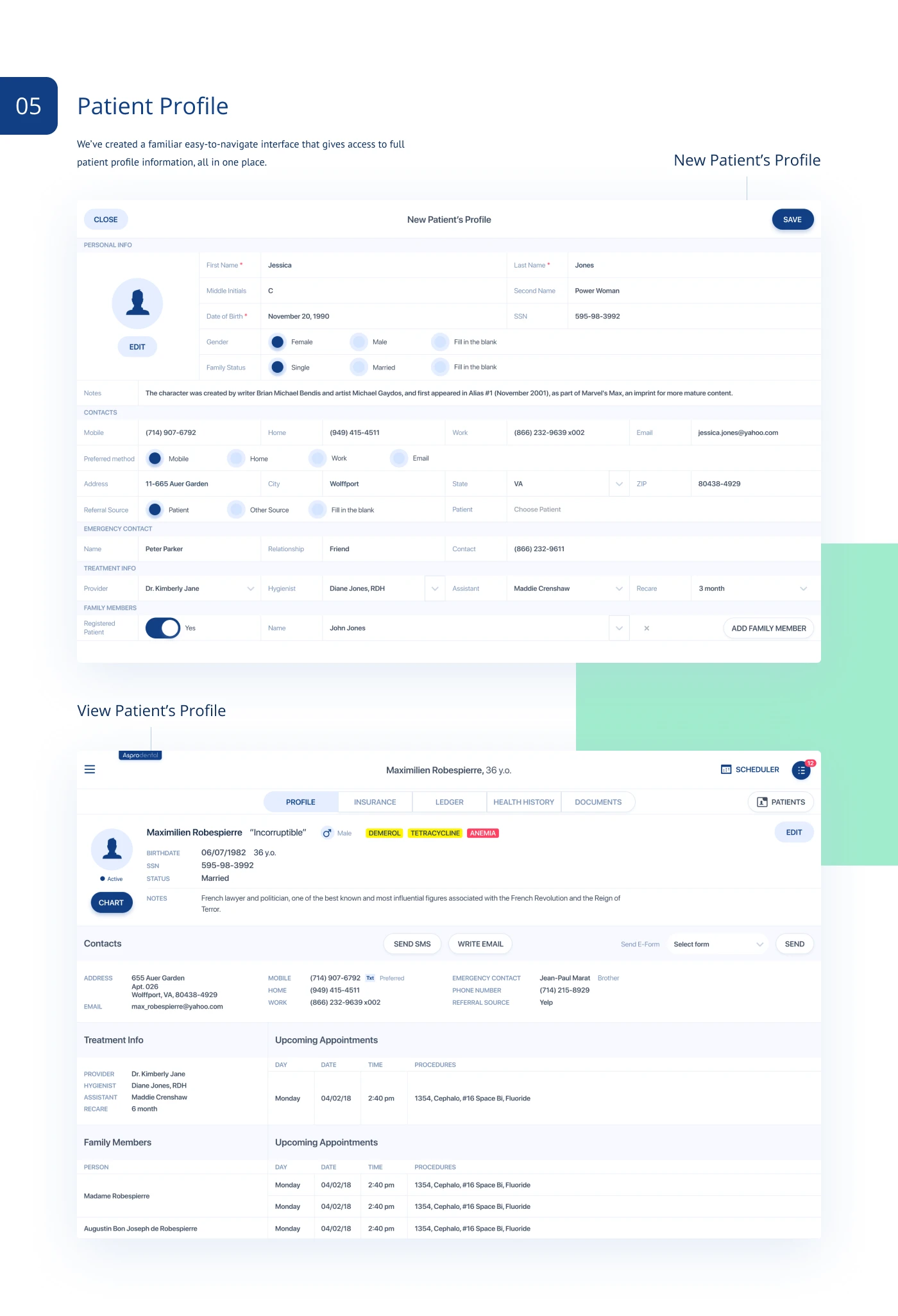Toggle the Registered Patient switch
Image resolution: width=898 pixels, height=1316 pixels.
[163, 628]
